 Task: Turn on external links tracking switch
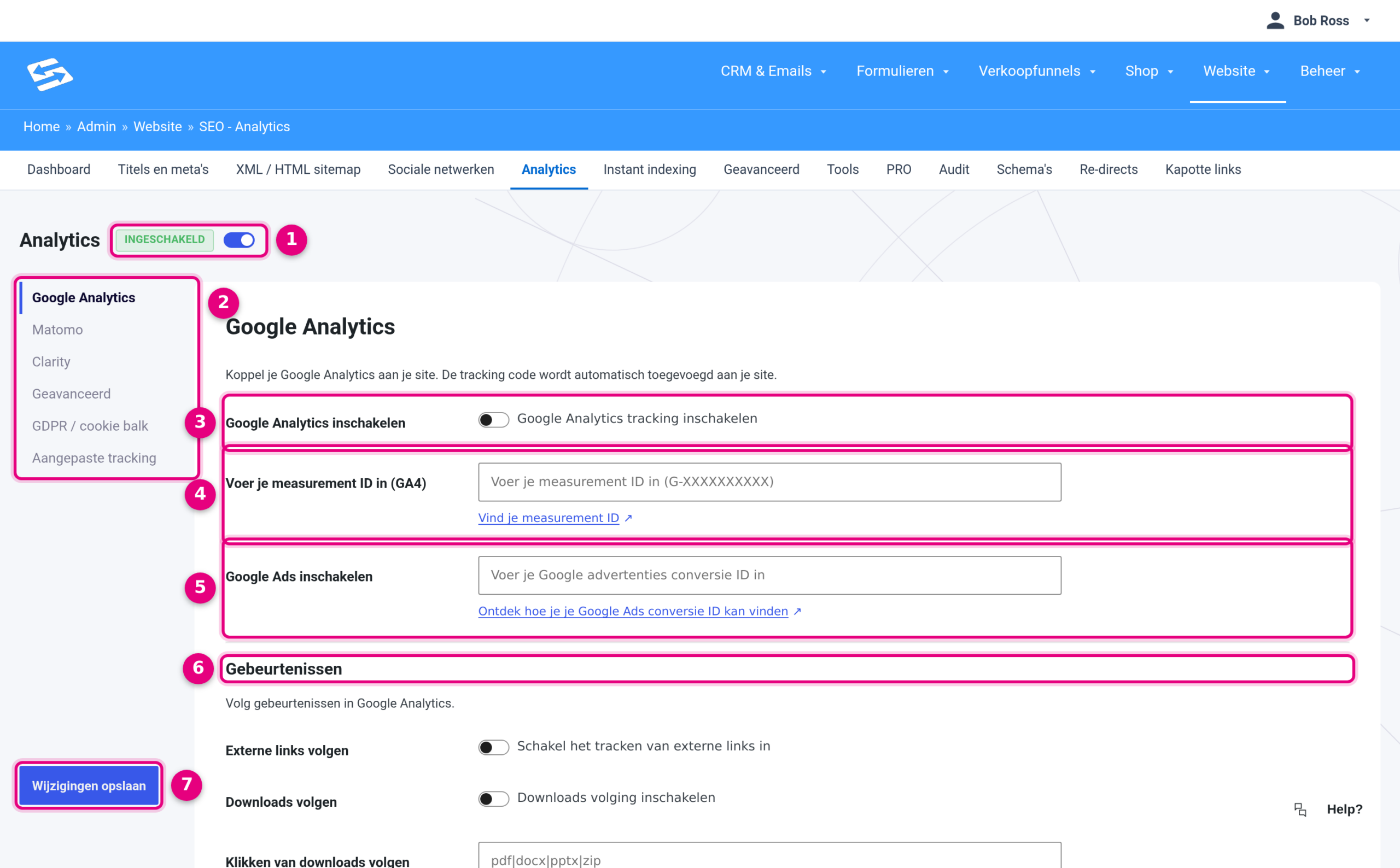pyautogui.click(x=493, y=747)
